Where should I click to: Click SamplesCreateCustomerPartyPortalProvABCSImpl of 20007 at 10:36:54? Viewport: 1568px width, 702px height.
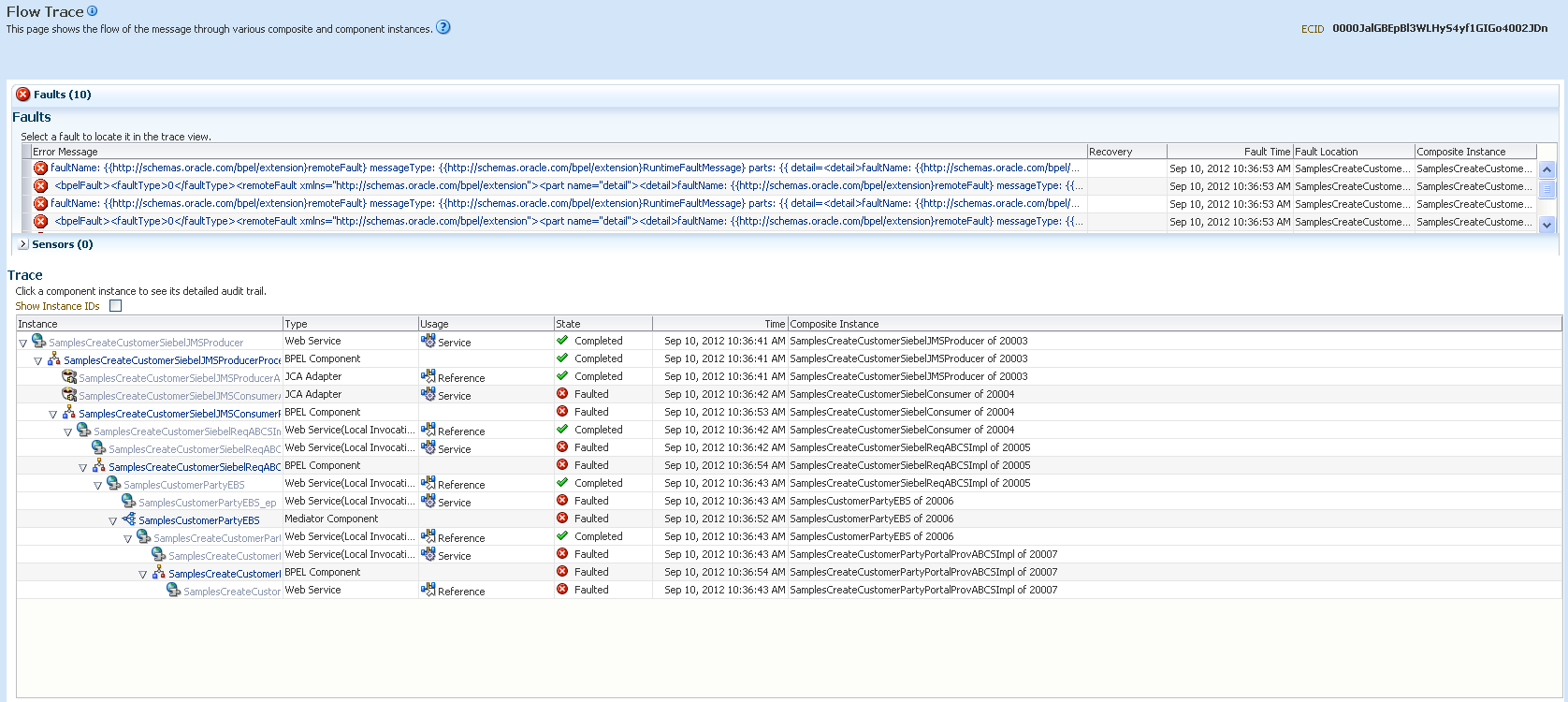(x=923, y=572)
